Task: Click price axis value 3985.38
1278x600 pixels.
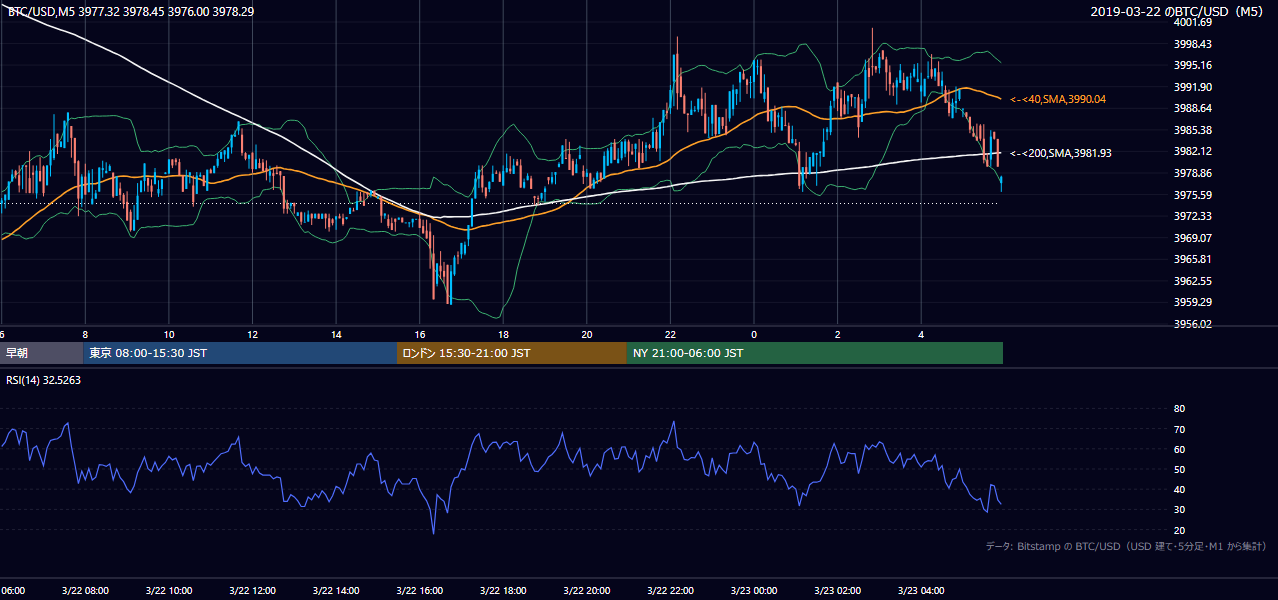Action: (1192, 130)
